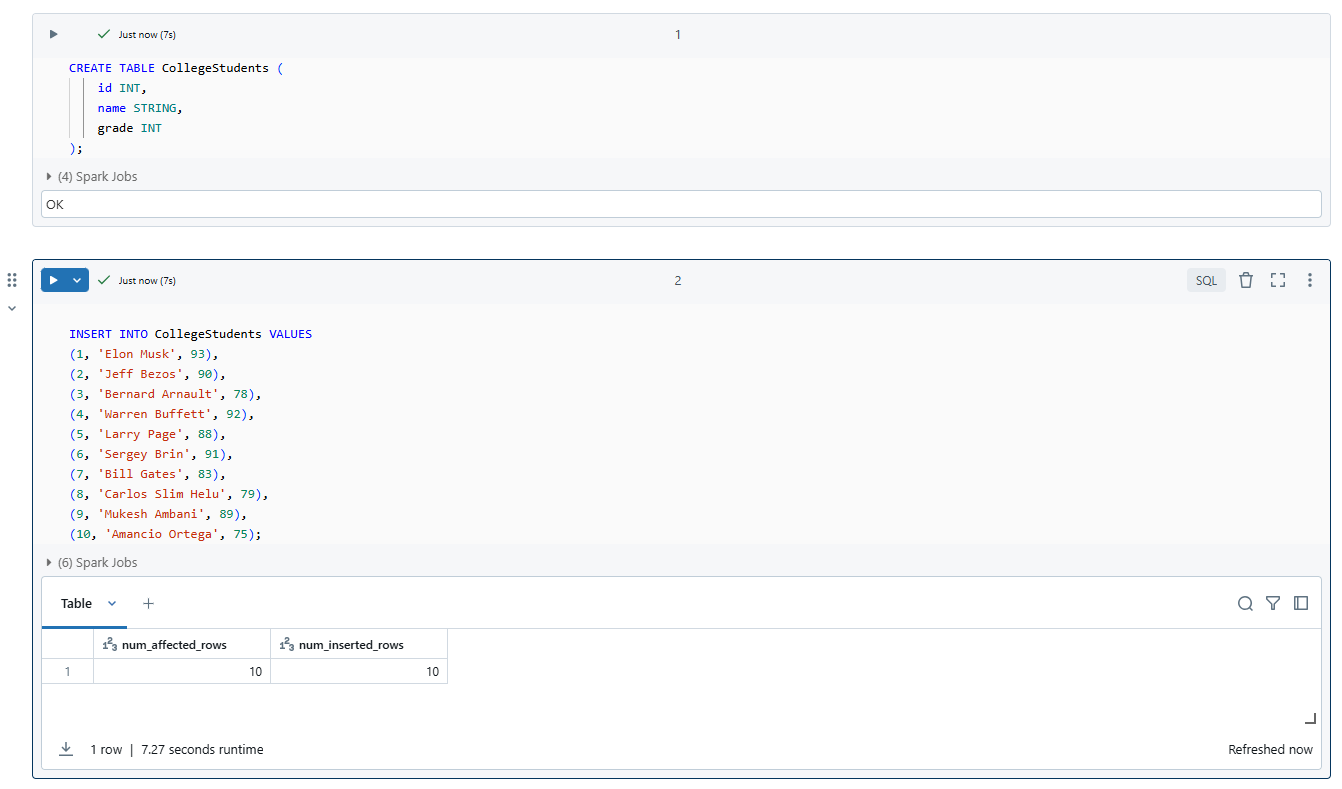Add a new visualization with plus icon
The width and height of the screenshot is (1342, 789).
click(148, 604)
